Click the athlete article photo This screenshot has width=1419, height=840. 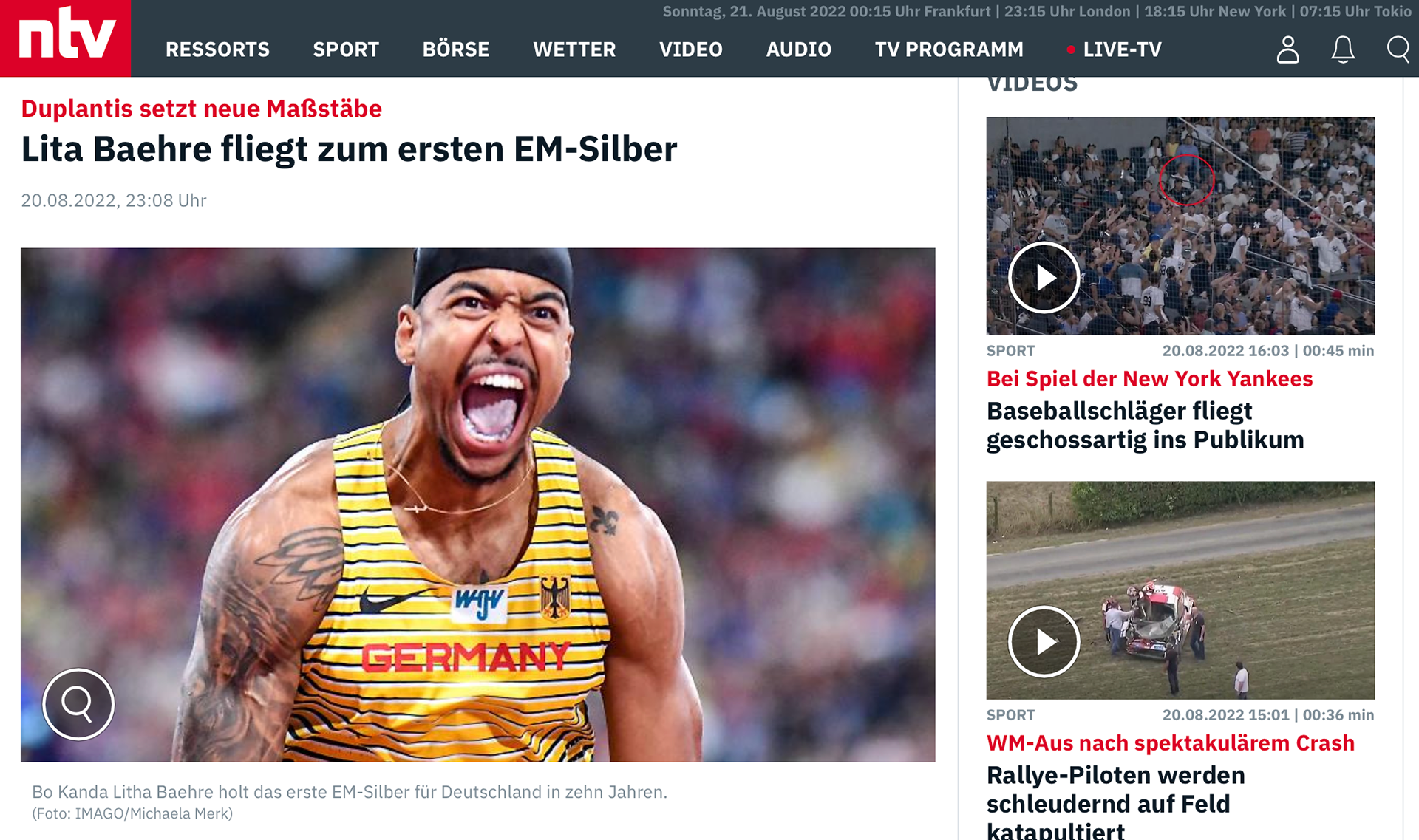click(477, 505)
